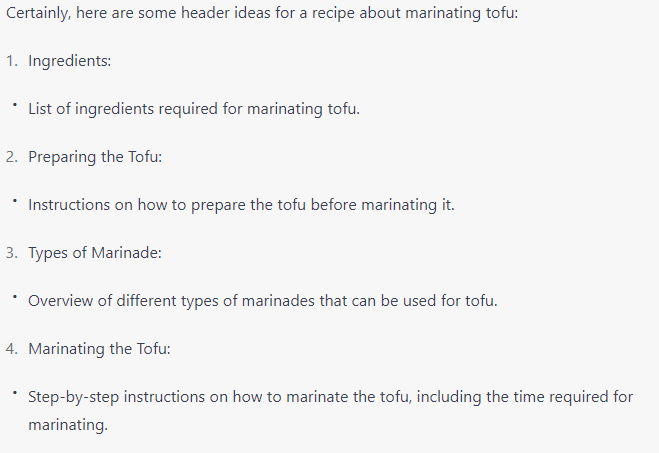
Task: Click the list number "3."
Action: [x=12, y=253]
